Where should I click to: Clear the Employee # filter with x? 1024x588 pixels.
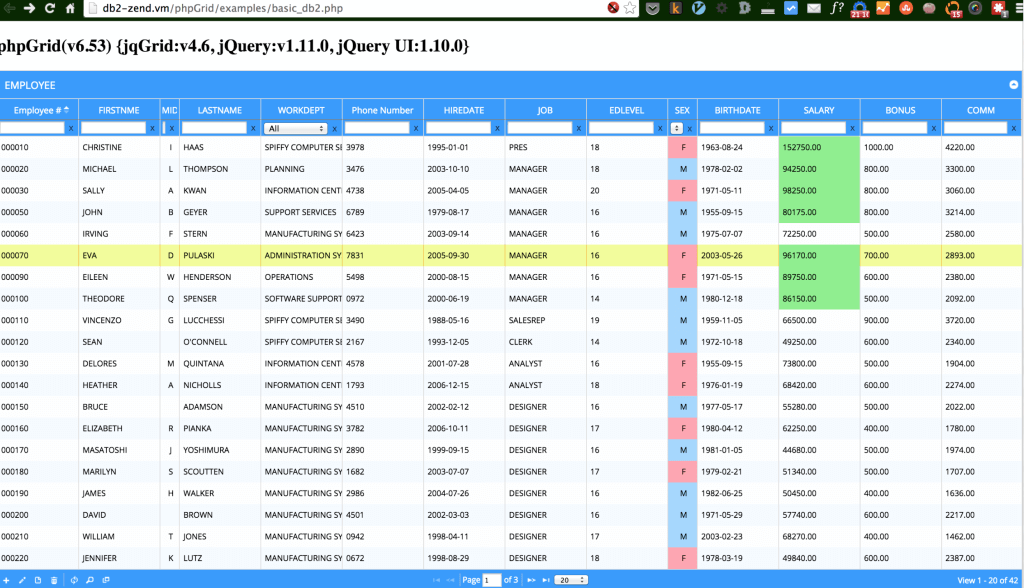[x=71, y=129]
